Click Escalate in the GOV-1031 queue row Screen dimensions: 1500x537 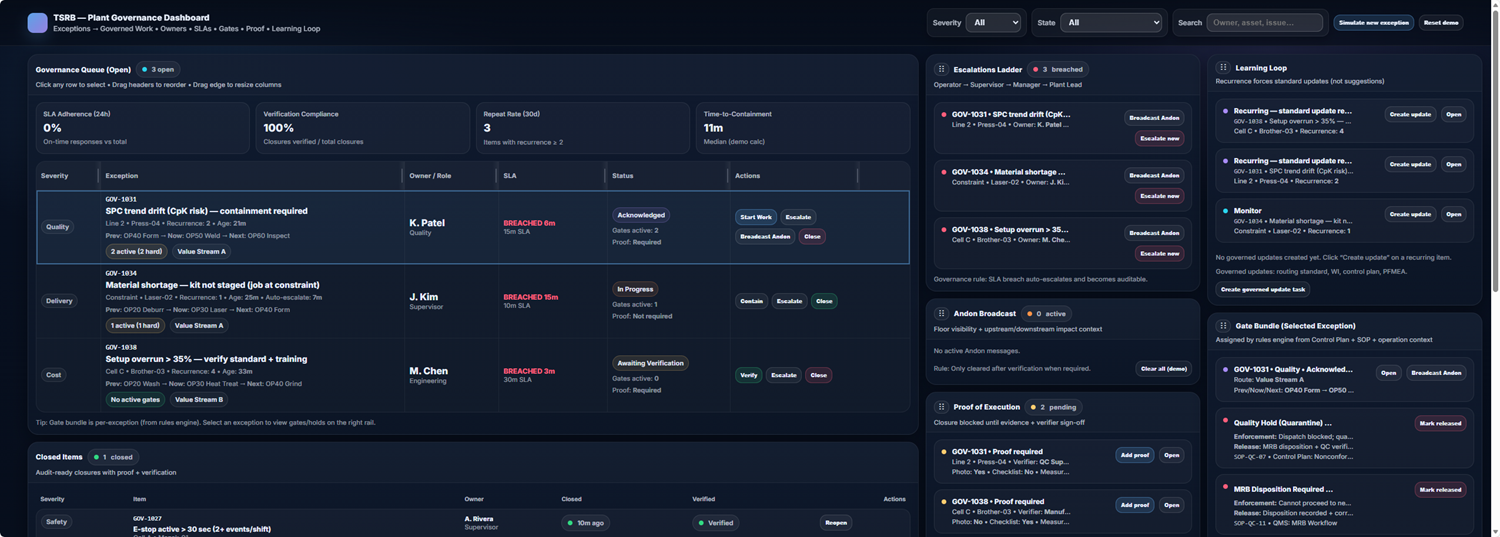pyautogui.click(x=798, y=217)
